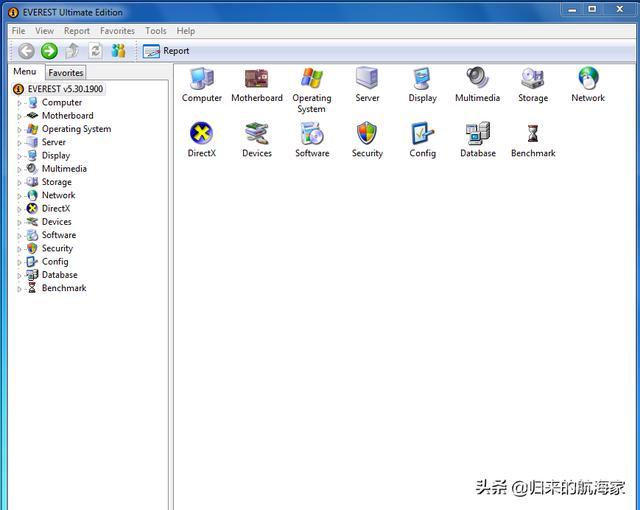Open the users icon in toolbar

pyautogui.click(x=118, y=51)
